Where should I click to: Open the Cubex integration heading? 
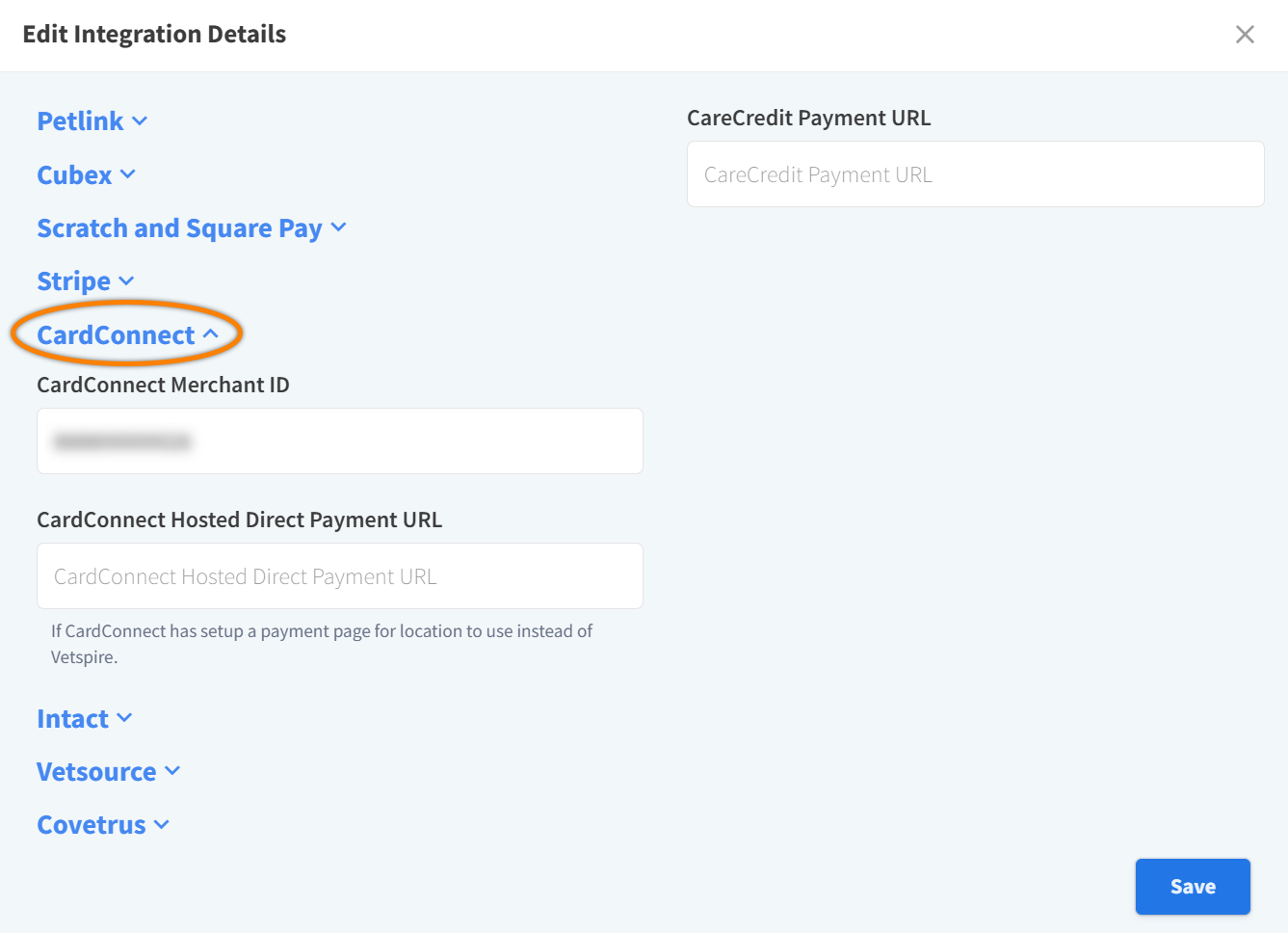click(x=74, y=175)
